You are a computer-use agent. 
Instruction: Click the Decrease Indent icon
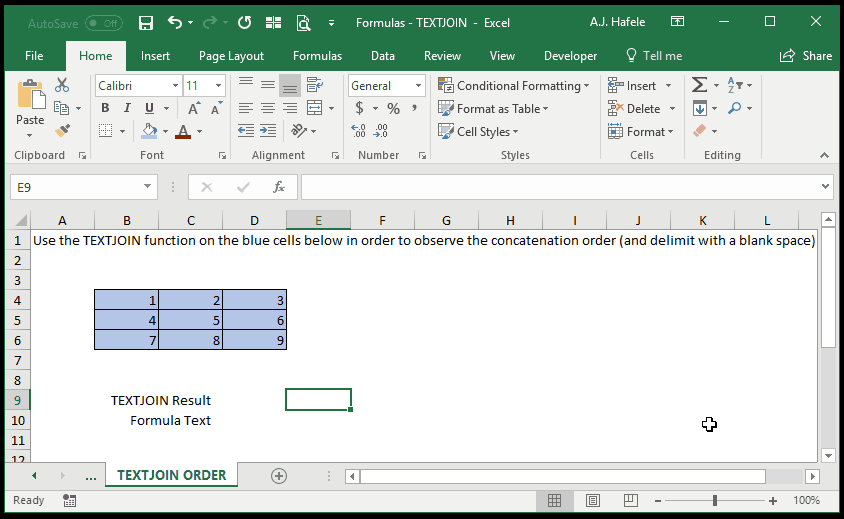click(246, 131)
